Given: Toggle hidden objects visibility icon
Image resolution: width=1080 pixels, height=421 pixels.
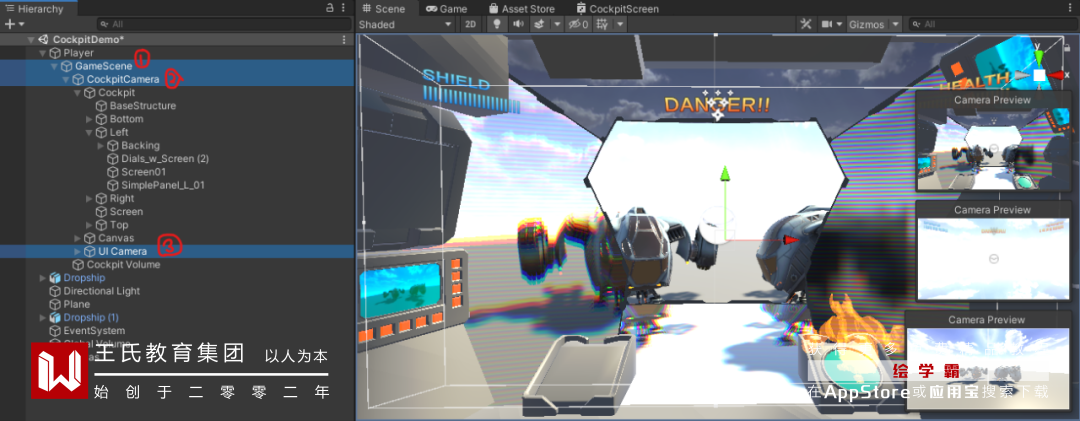Looking at the screenshot, I should click(577, 24).
